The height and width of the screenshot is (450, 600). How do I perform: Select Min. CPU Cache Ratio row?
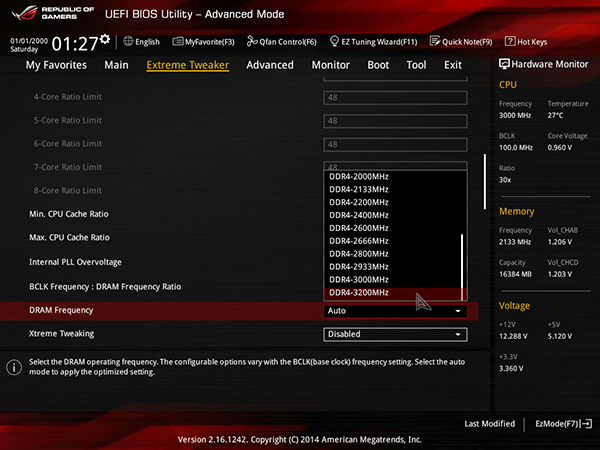click(x=69, y=214)
